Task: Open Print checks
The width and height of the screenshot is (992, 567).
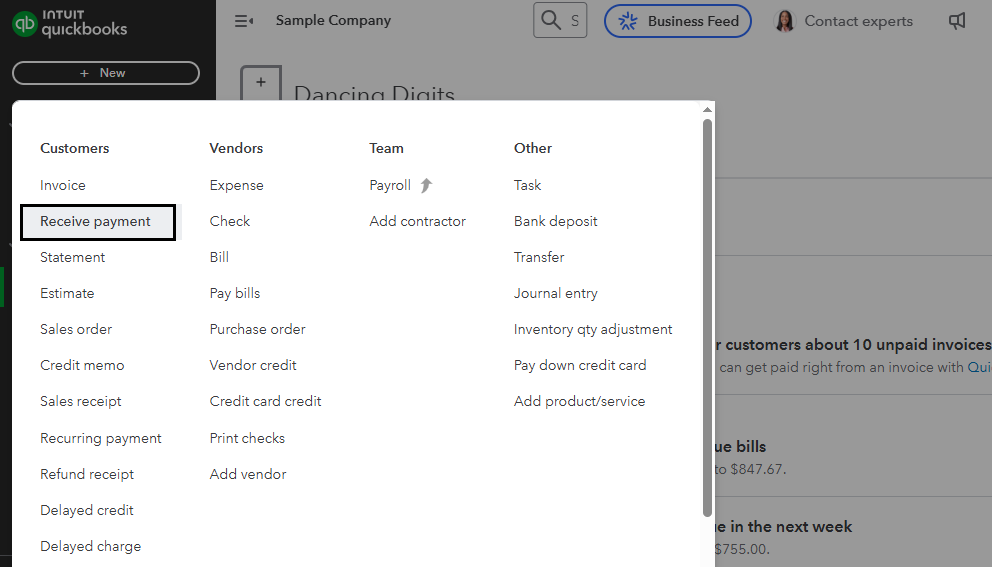Action: 247,439
